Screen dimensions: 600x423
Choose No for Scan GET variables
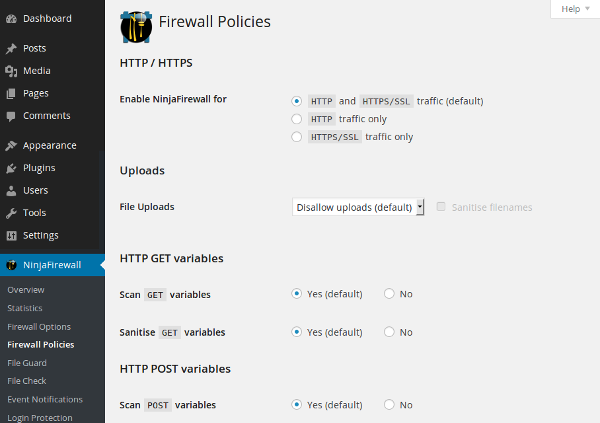pos(389,294)
